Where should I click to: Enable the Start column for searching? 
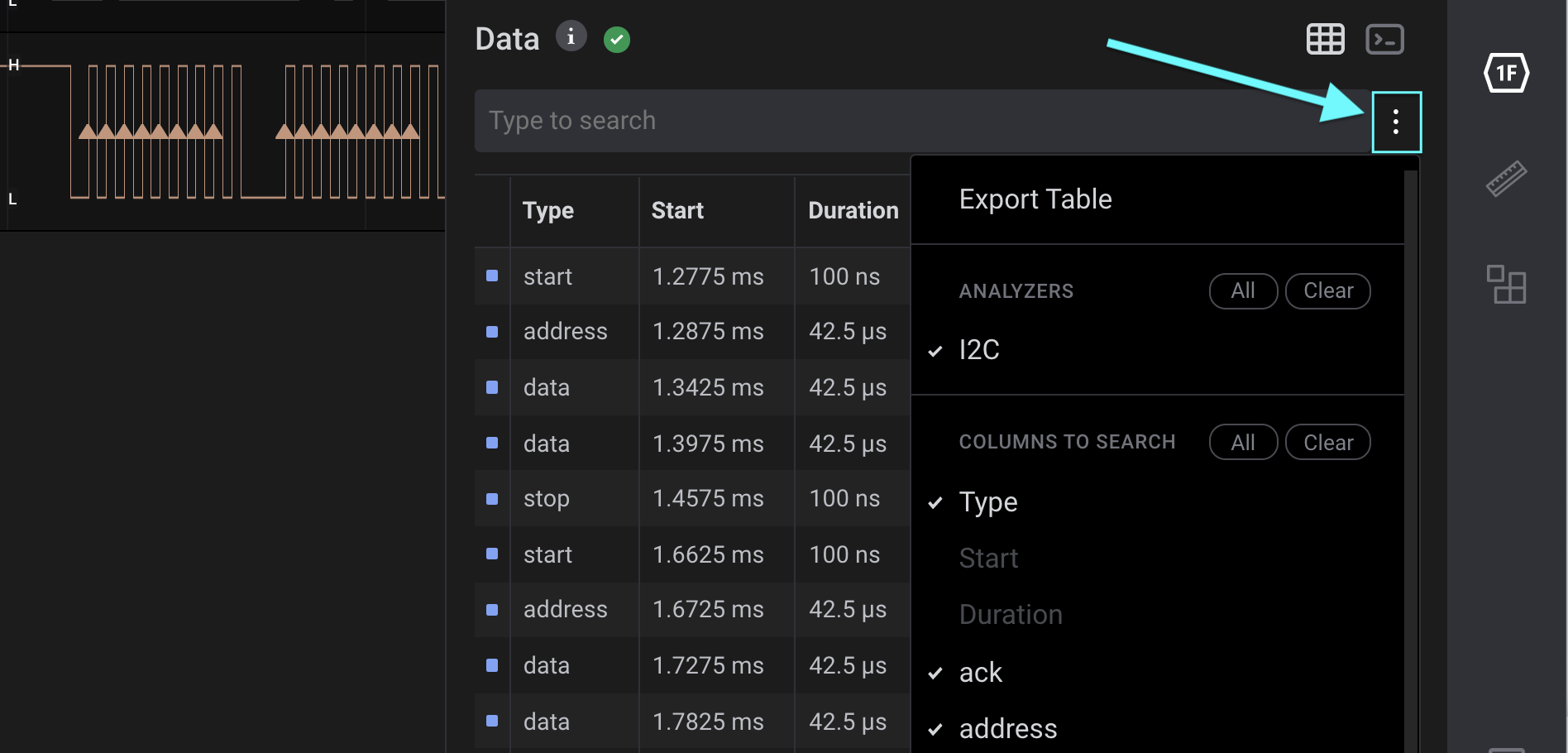(x=988, y=558)
